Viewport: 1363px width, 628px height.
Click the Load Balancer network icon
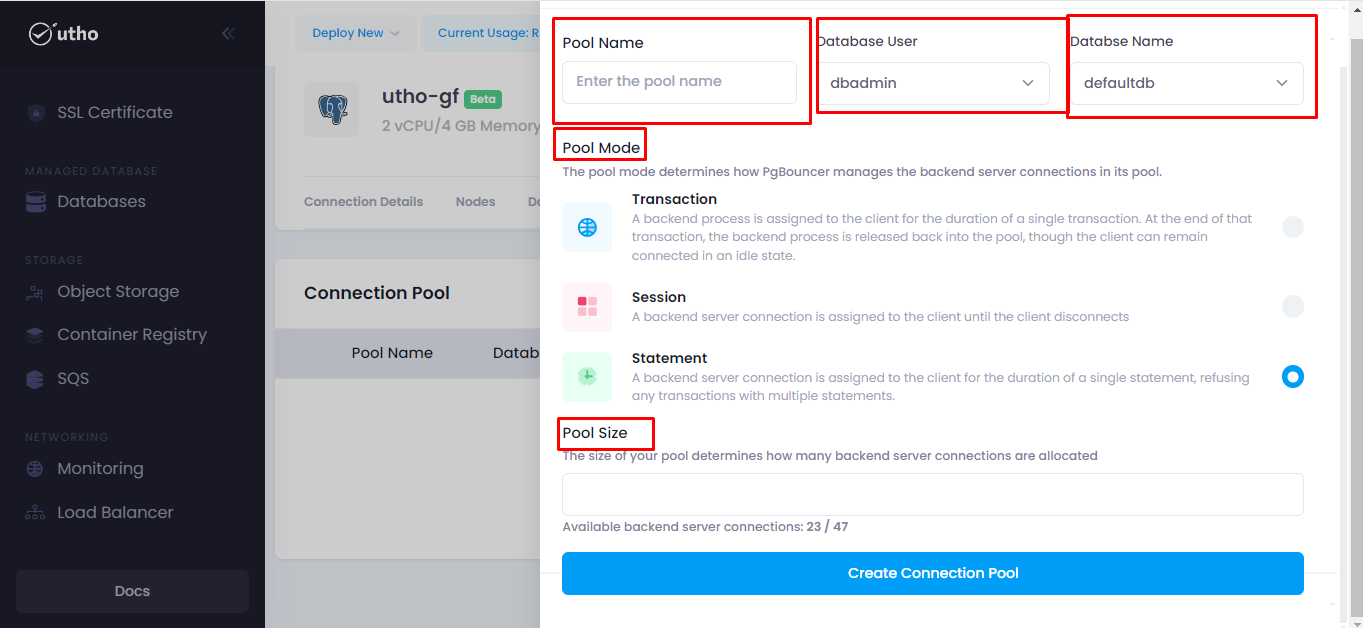coord(36,513)
